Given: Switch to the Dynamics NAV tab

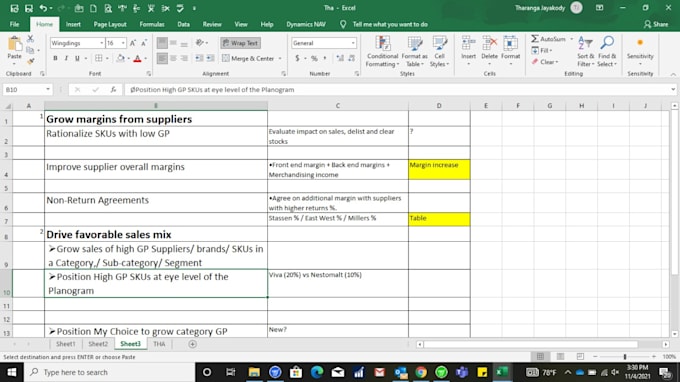Looking at the screenshot, I should tap(306, 24).
